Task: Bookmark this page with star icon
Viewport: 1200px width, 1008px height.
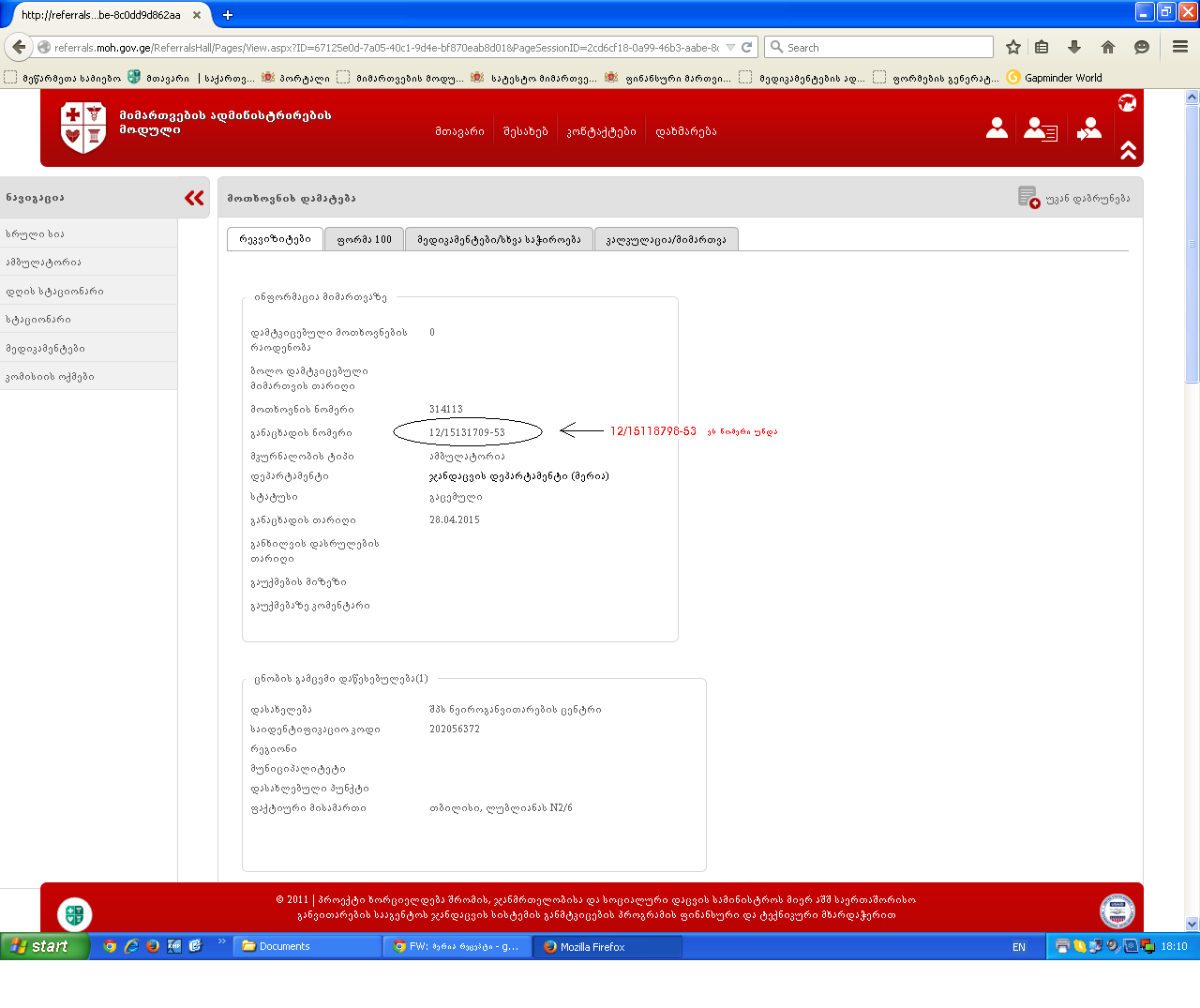Action: (1012, 47)
